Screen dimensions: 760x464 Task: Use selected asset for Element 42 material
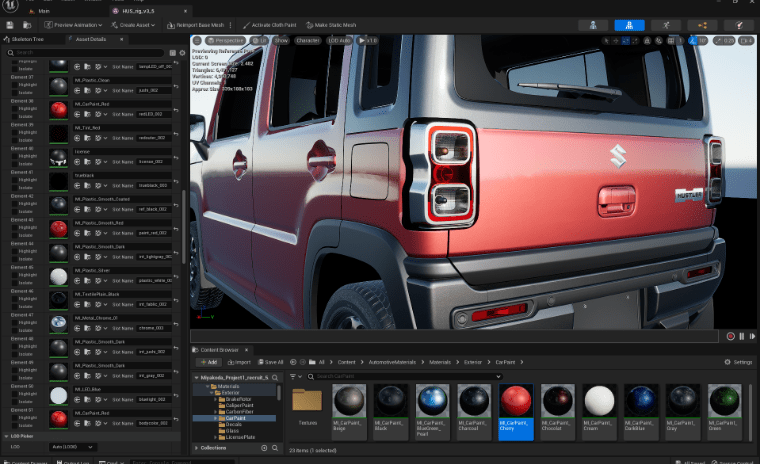pyautogui.click(x=77, y=209)
